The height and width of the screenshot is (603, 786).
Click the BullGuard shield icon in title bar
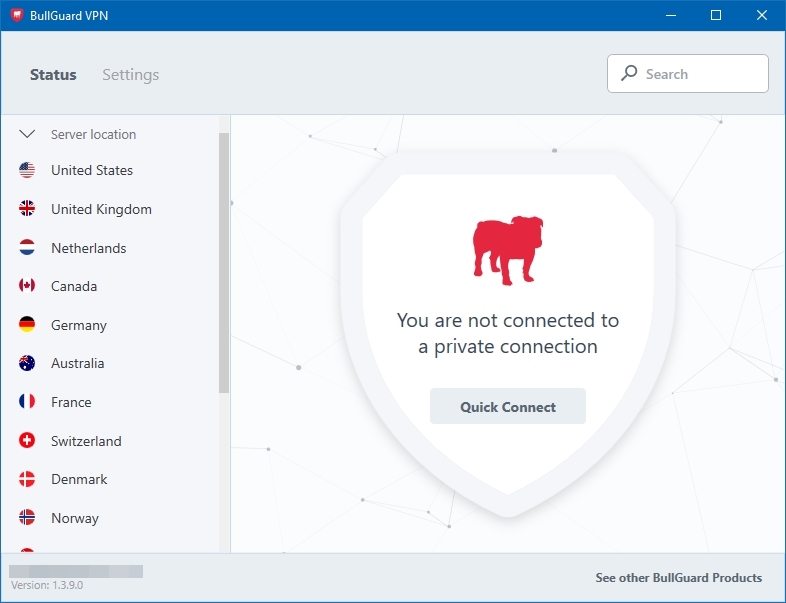(x=17, y=15)
